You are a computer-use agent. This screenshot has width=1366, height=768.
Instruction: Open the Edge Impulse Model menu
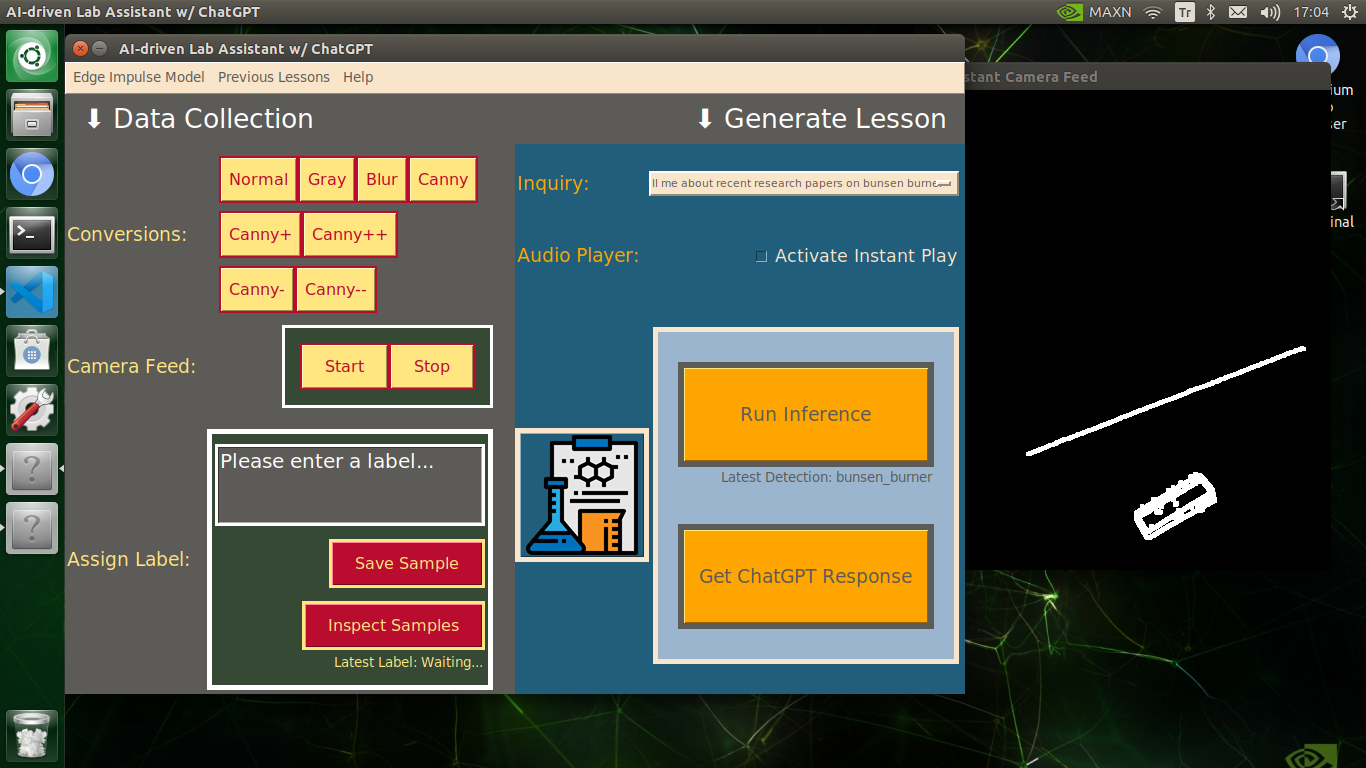[x=139, y=77]
